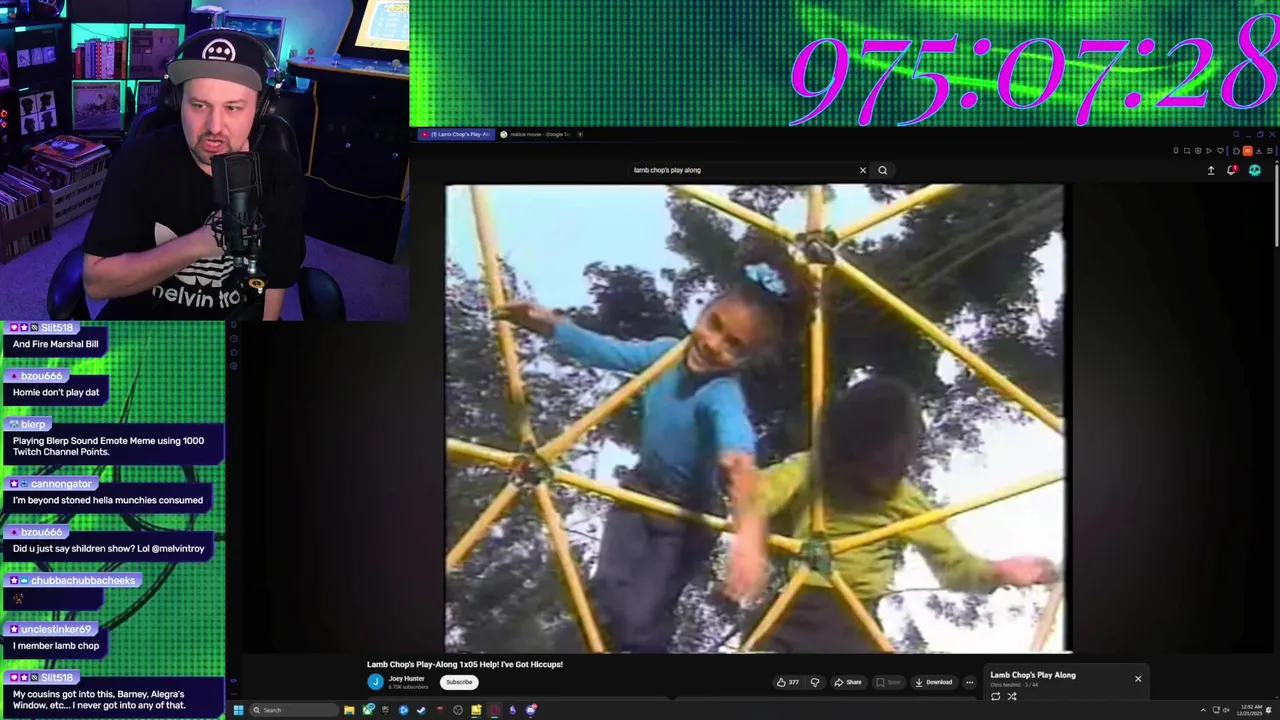Click the YouTube search box text
Viewport: 1280px width, 720px height.
point(667,170)
